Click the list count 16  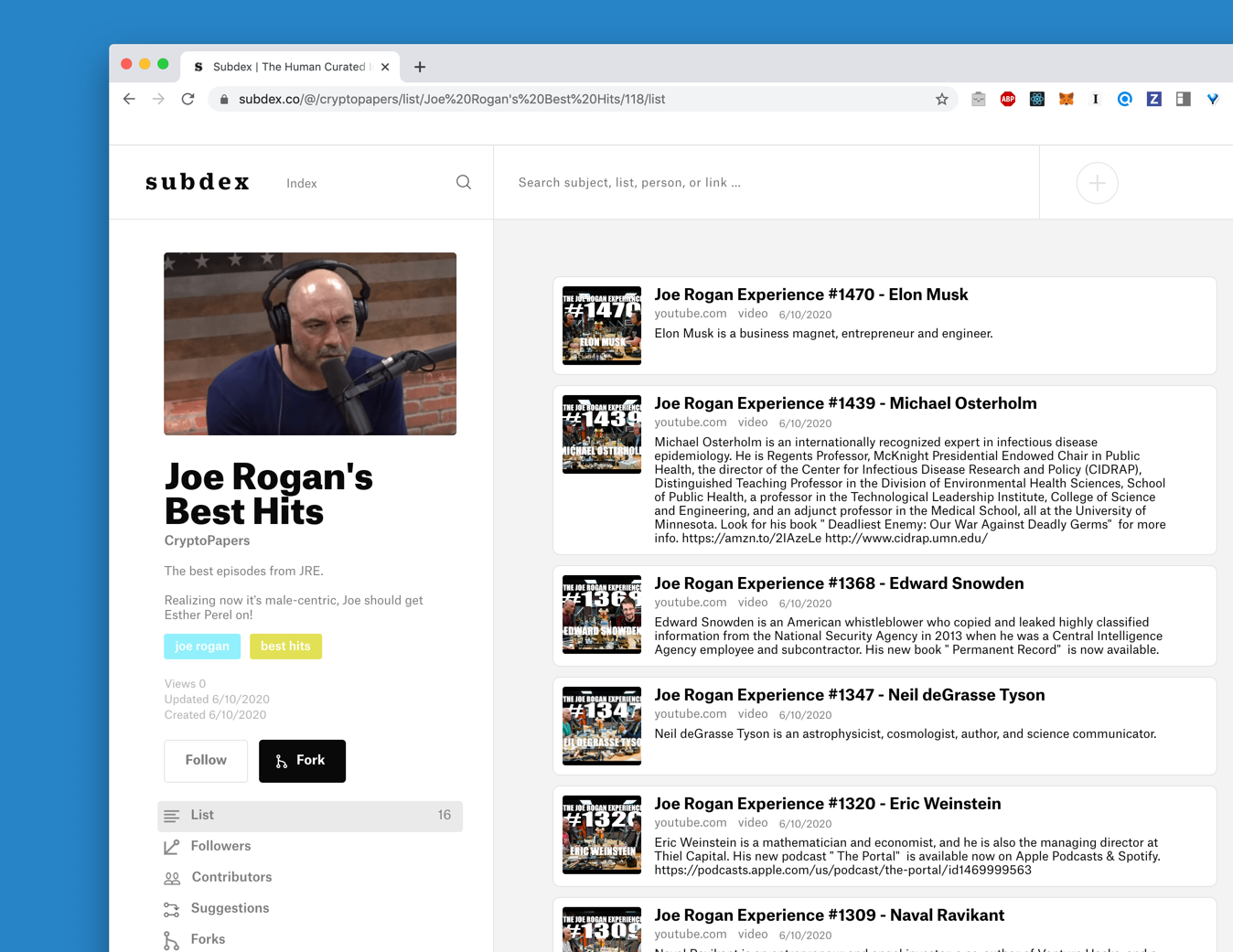445,816
